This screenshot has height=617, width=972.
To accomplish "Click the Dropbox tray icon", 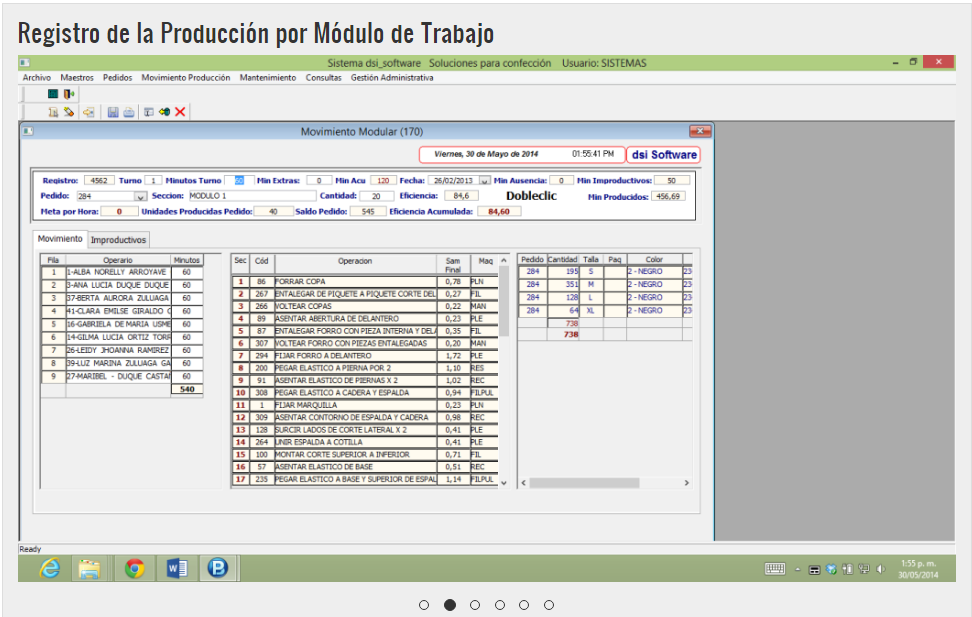I will click(x=832, y=569).
